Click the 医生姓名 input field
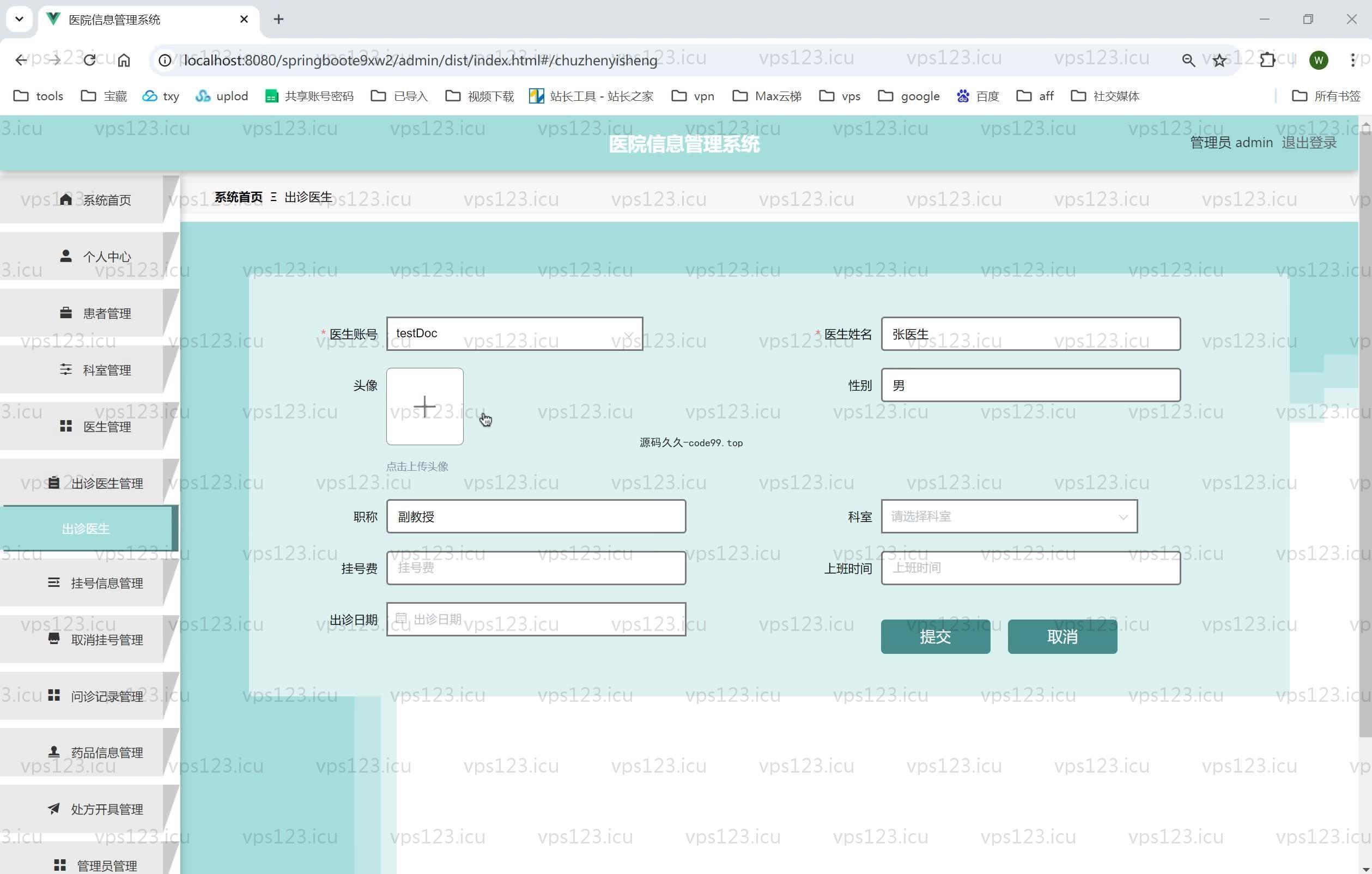 1030,334
